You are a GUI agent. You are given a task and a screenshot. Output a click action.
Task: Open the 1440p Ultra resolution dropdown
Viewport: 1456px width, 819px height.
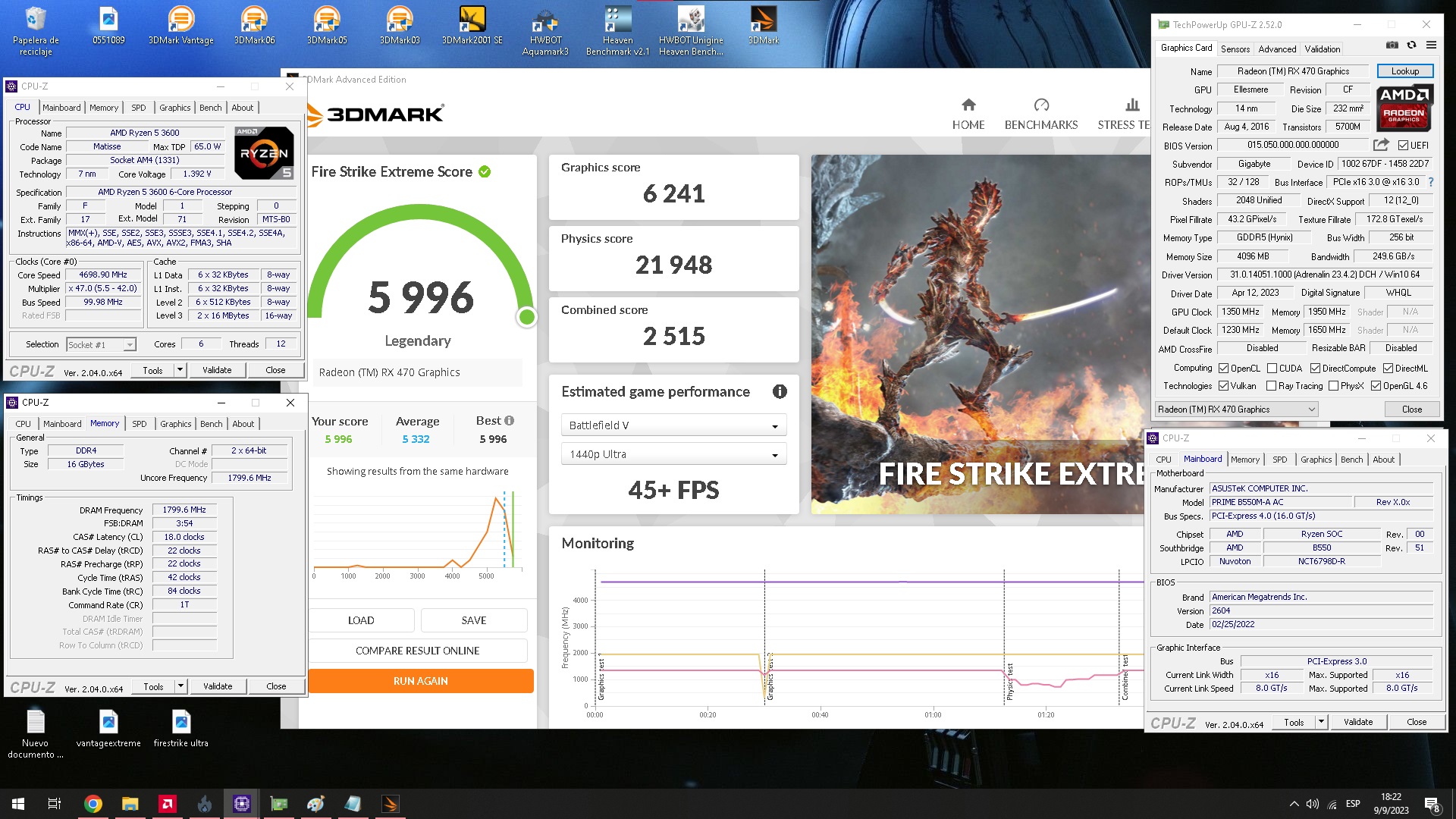673,454
